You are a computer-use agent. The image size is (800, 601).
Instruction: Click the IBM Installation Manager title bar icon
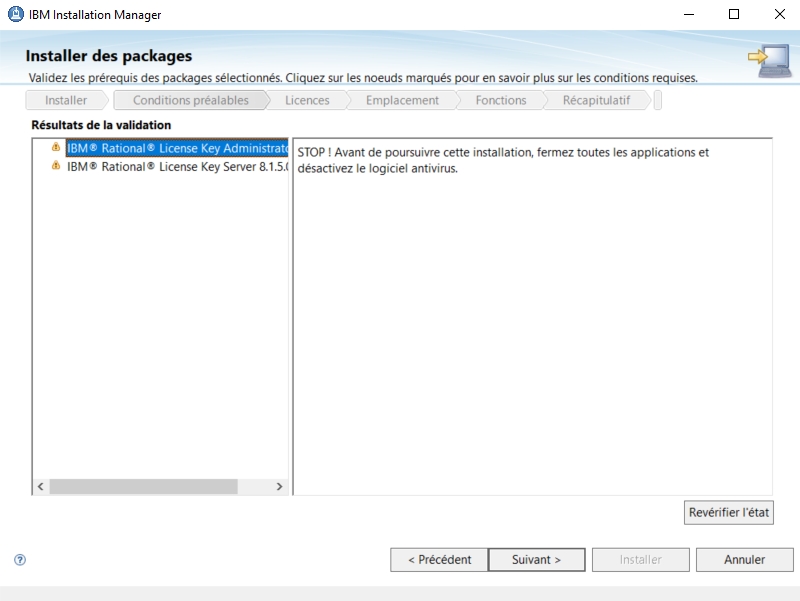16,14
